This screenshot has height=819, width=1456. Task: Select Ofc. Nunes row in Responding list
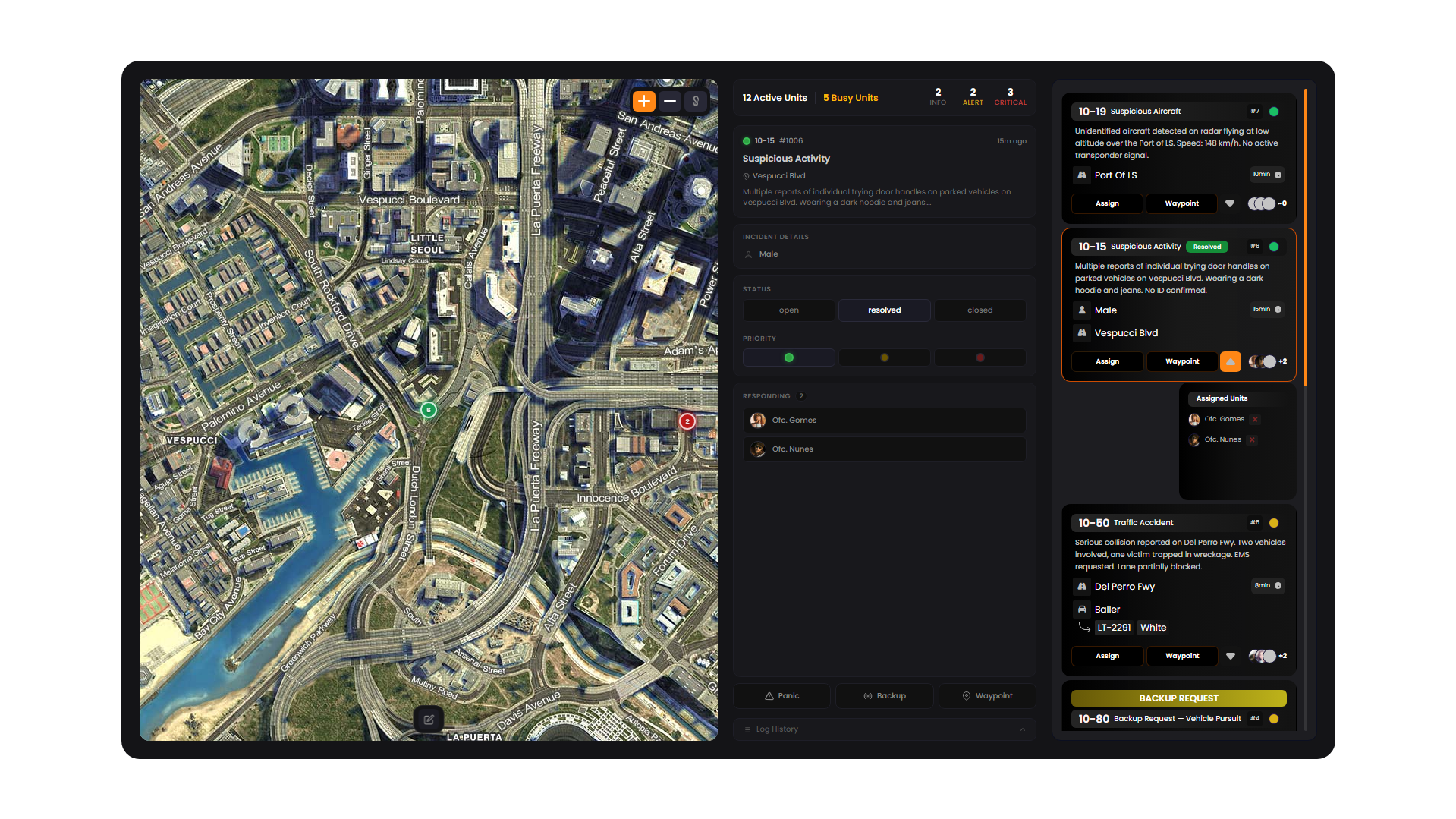885,449
